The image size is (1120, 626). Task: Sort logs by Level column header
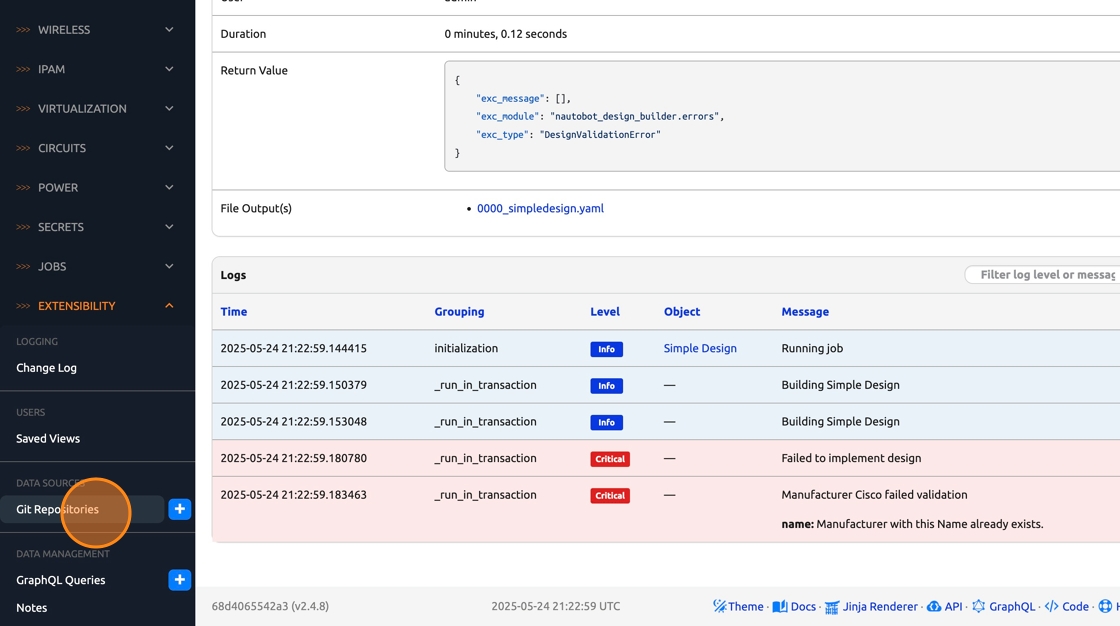605,311
